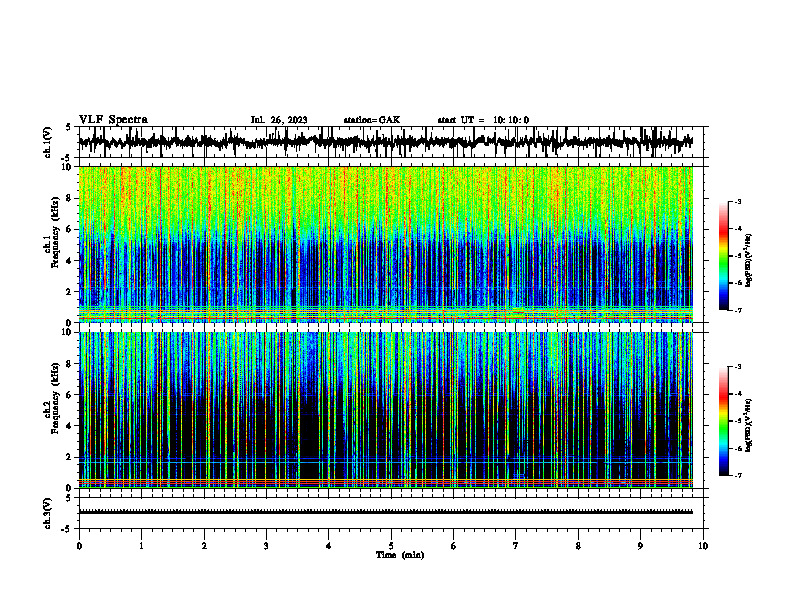Click the ch.3(V) axis label
Viewport: 792px width, 612px height.
coord(48,513)
